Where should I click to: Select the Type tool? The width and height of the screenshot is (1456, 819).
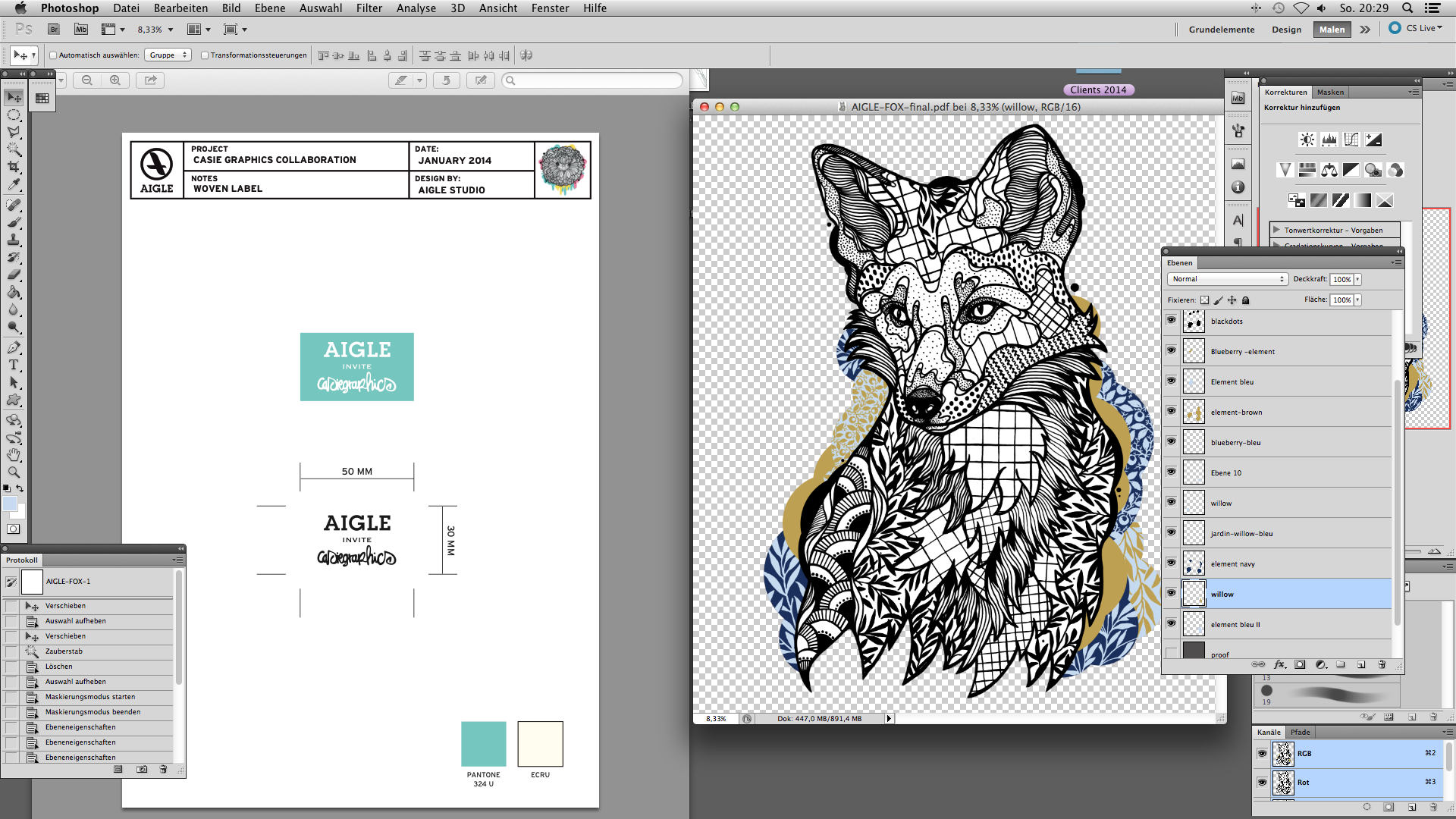(14, 365)
